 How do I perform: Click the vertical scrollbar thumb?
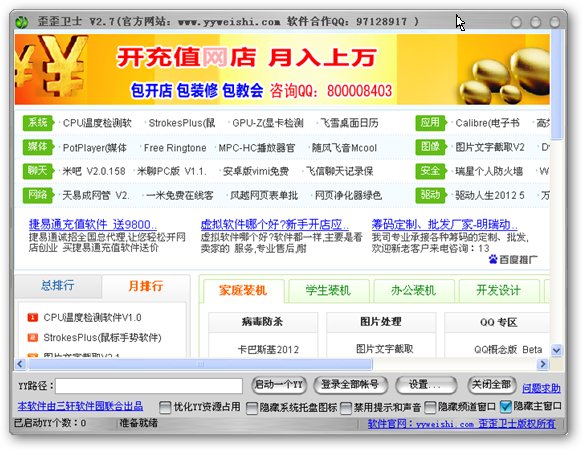(556, 84)
